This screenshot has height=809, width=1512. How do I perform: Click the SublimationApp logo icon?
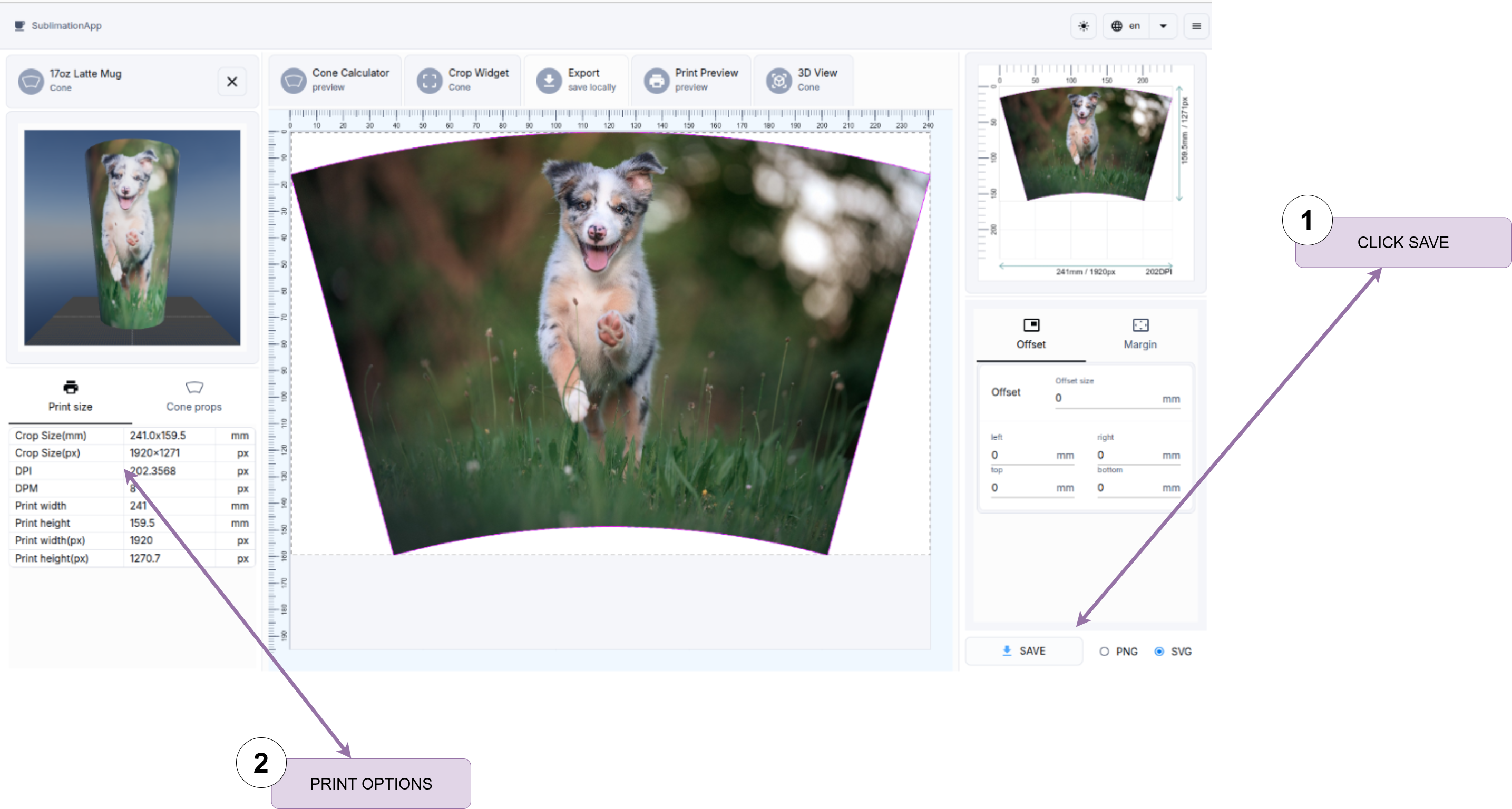[19, 25]
